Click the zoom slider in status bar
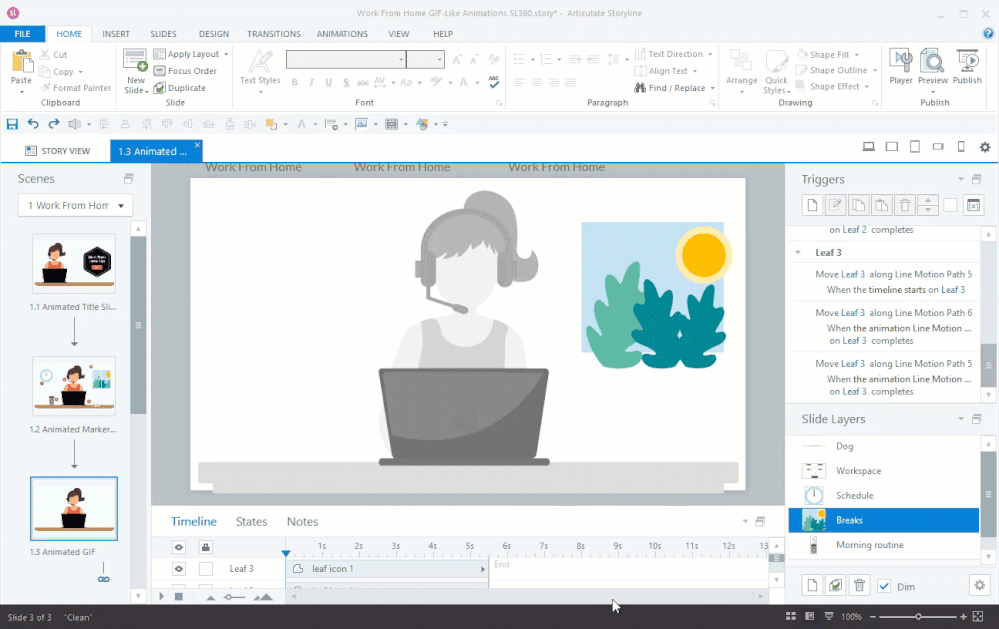The width and height of the screenshot is (999, 629). 918,617
